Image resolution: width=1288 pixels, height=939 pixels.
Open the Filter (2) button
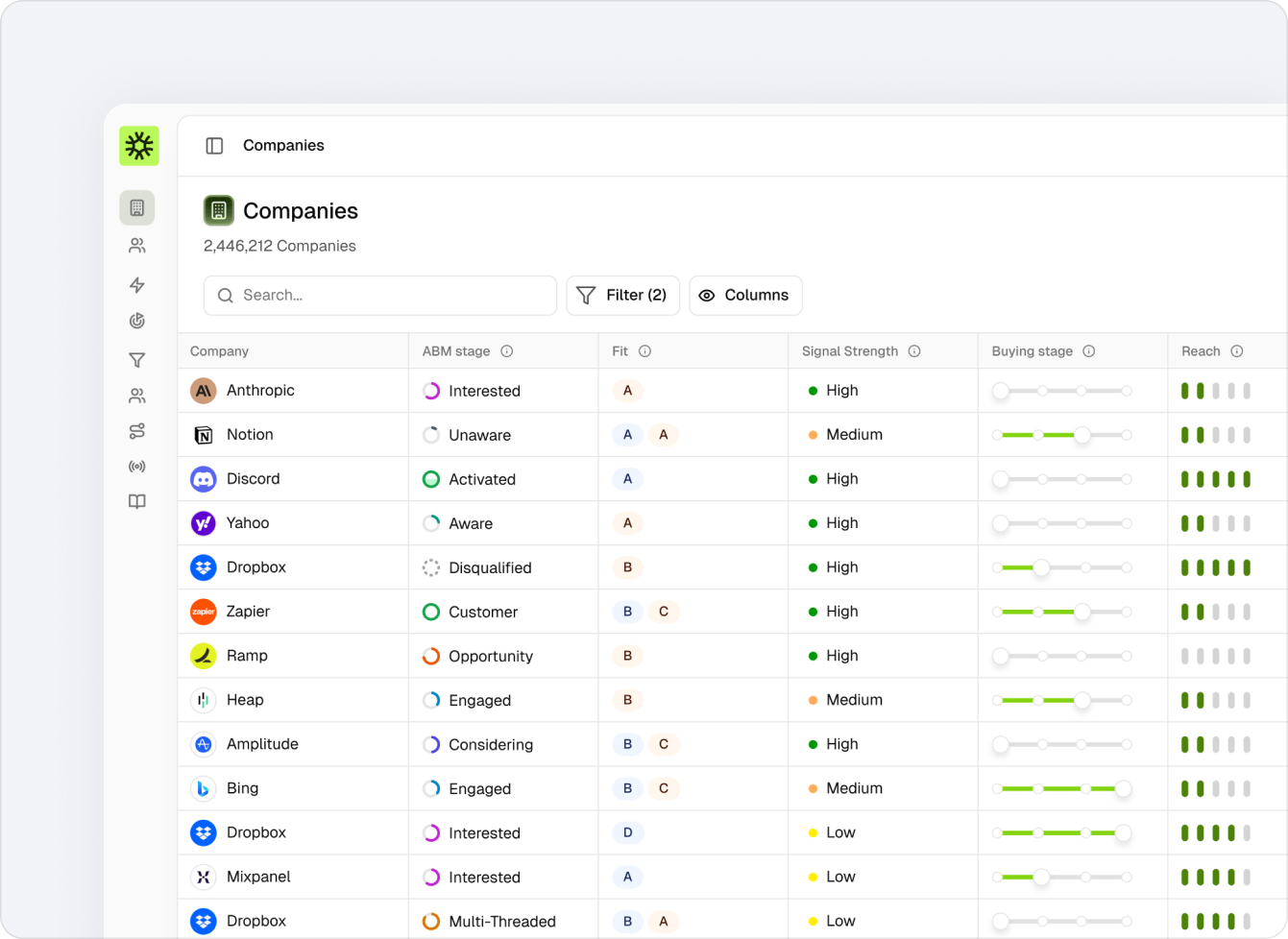(x=623, y=296)
